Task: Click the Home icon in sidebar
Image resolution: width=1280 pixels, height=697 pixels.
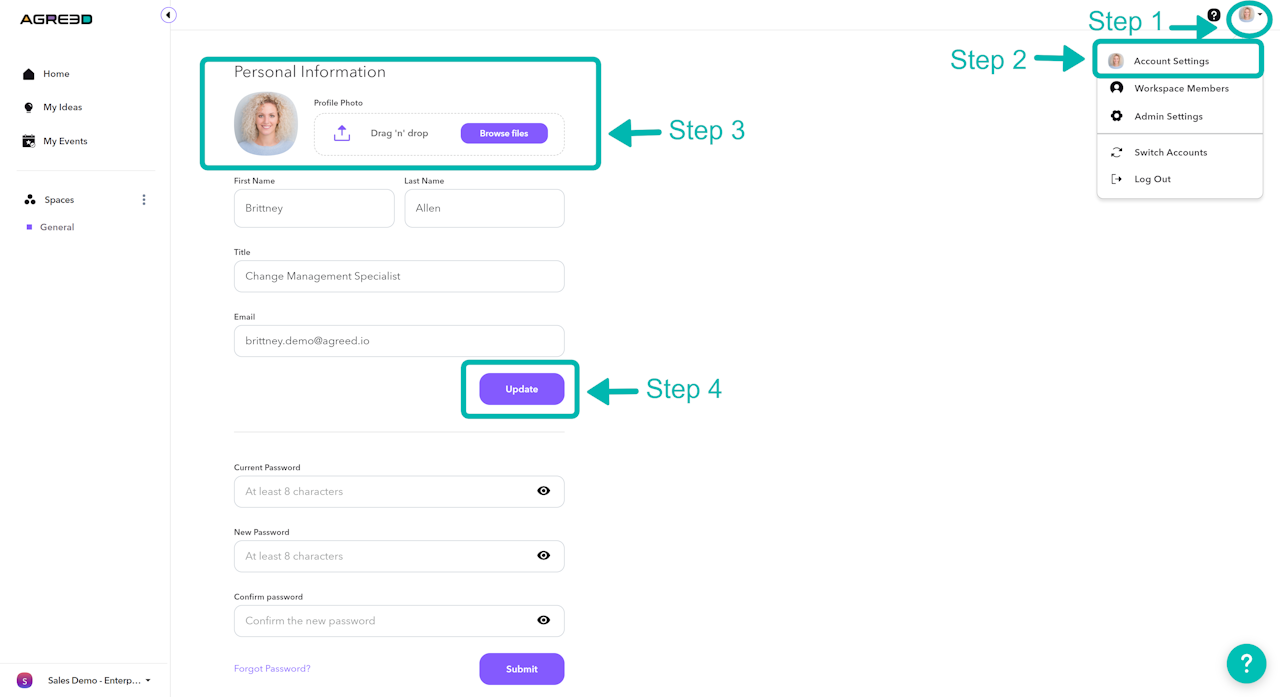Action: point(29,74)
